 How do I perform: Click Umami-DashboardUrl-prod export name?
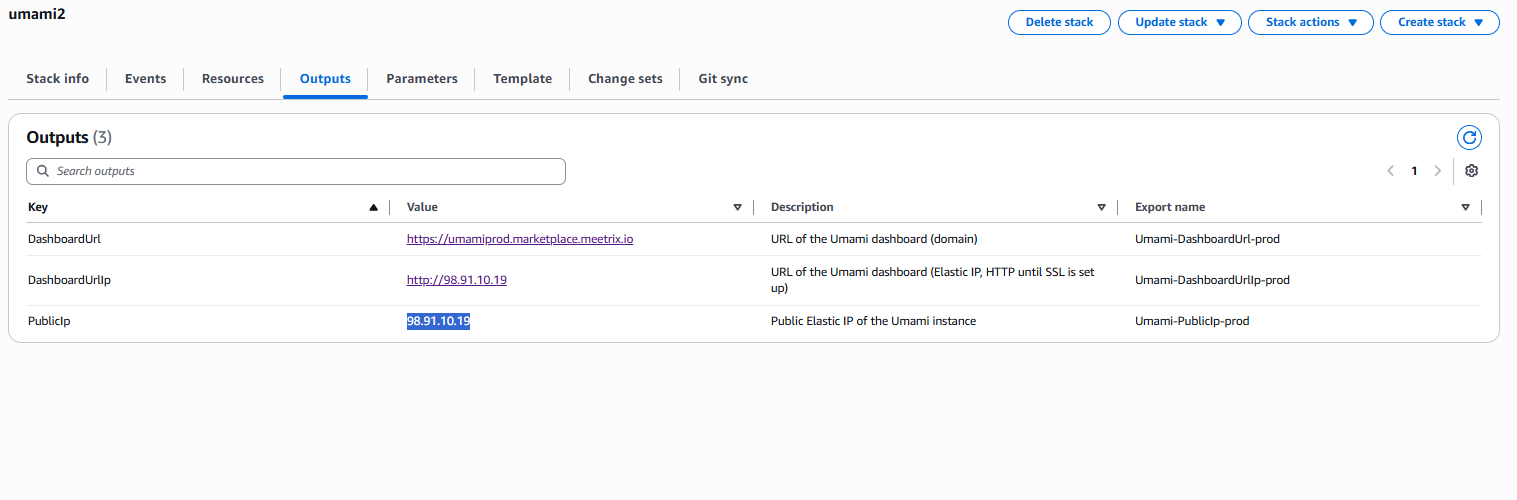click(x=1207, y=239)
